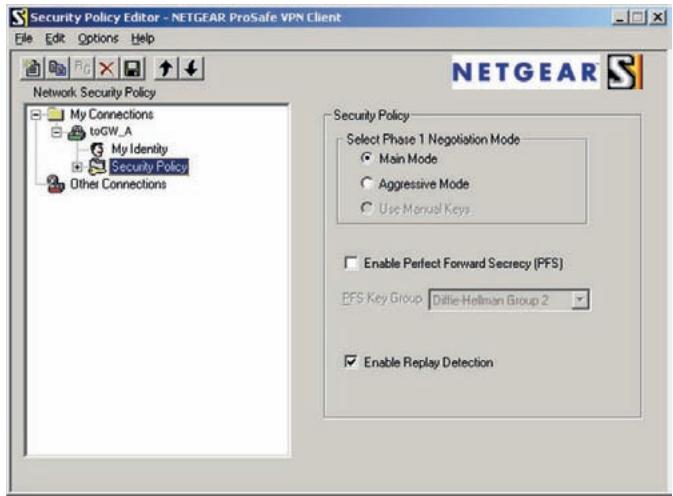Select the toGW_A connection label
This screenshot has height=496, width=673.
(x=111, y=131)
